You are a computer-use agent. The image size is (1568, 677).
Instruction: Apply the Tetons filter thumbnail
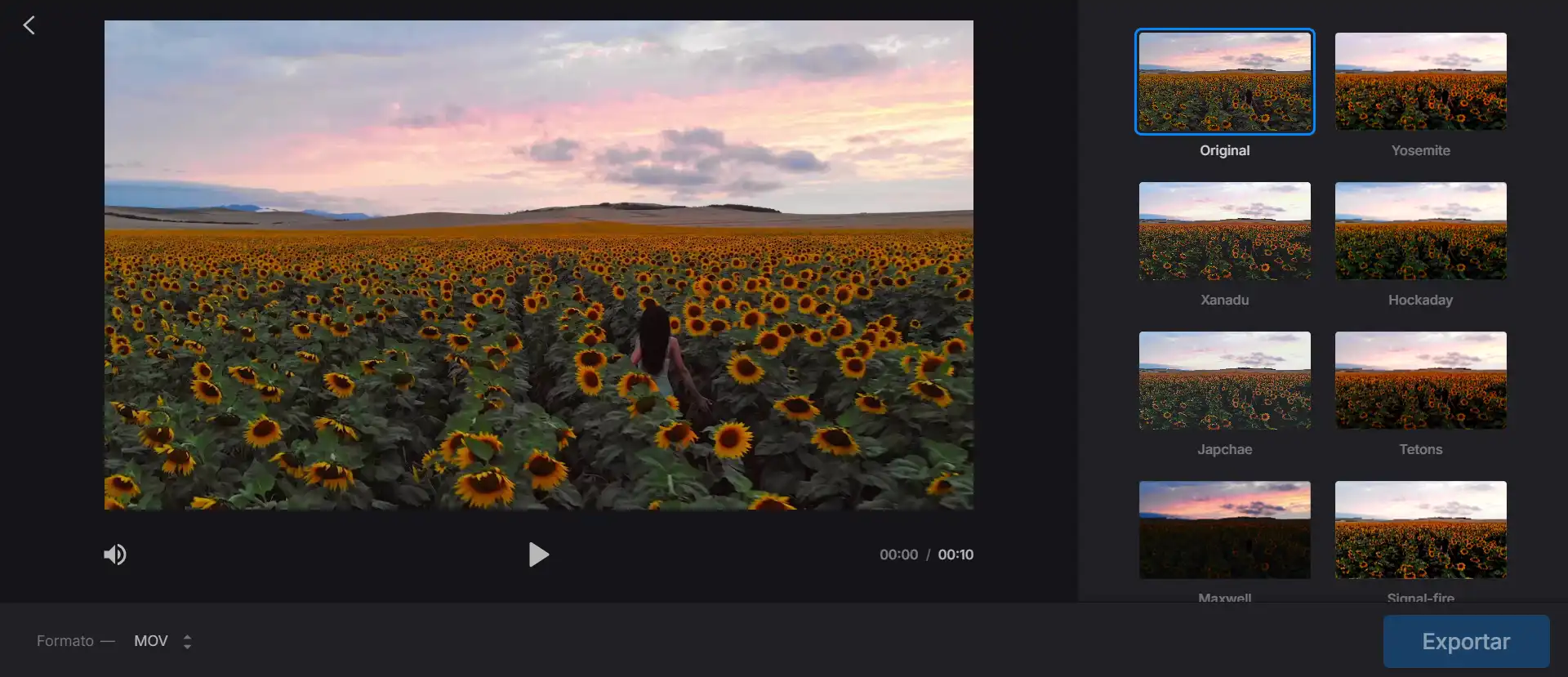click(1421, 381)
